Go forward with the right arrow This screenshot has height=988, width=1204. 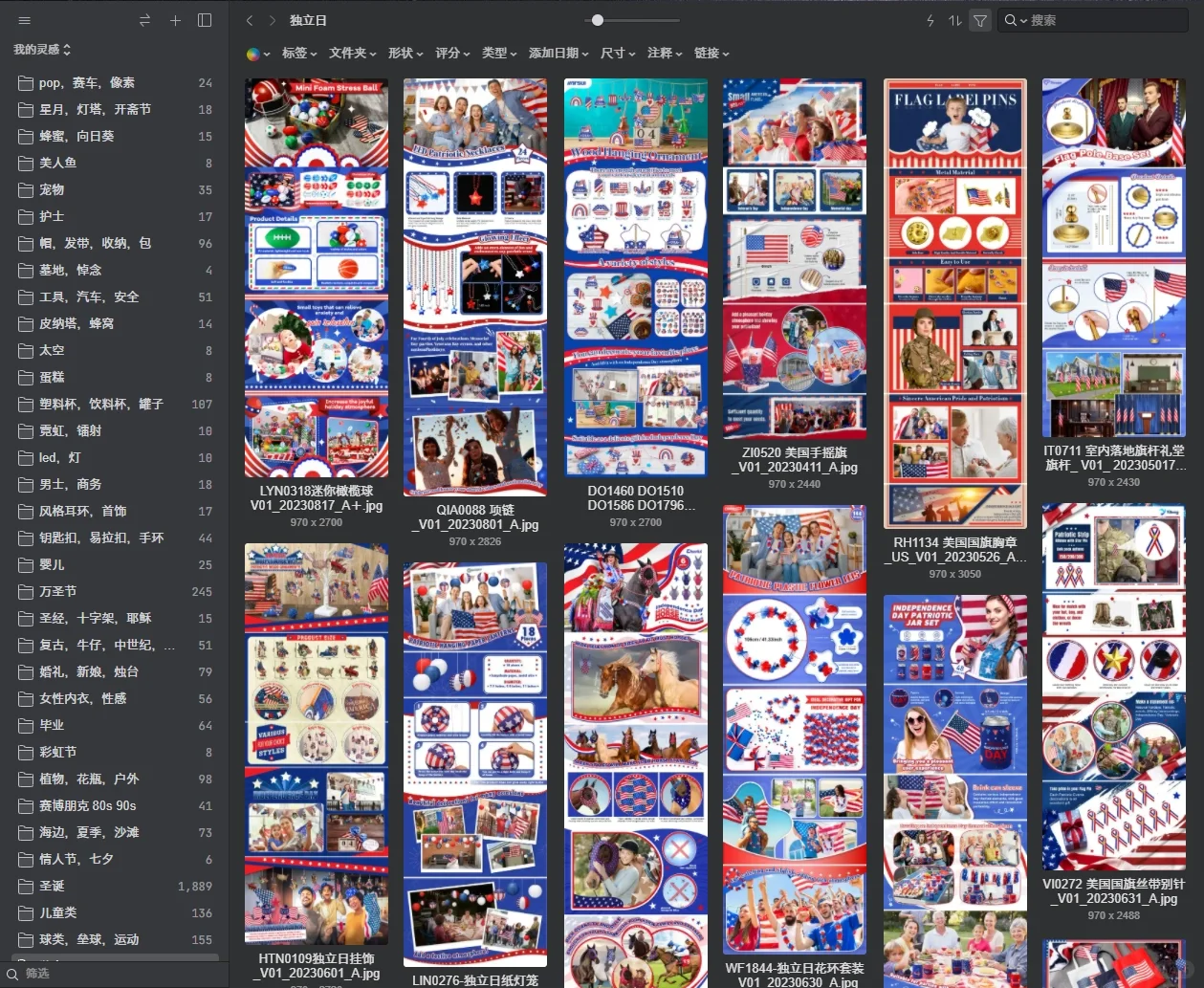pyautogui.click(x=273, y=20)
